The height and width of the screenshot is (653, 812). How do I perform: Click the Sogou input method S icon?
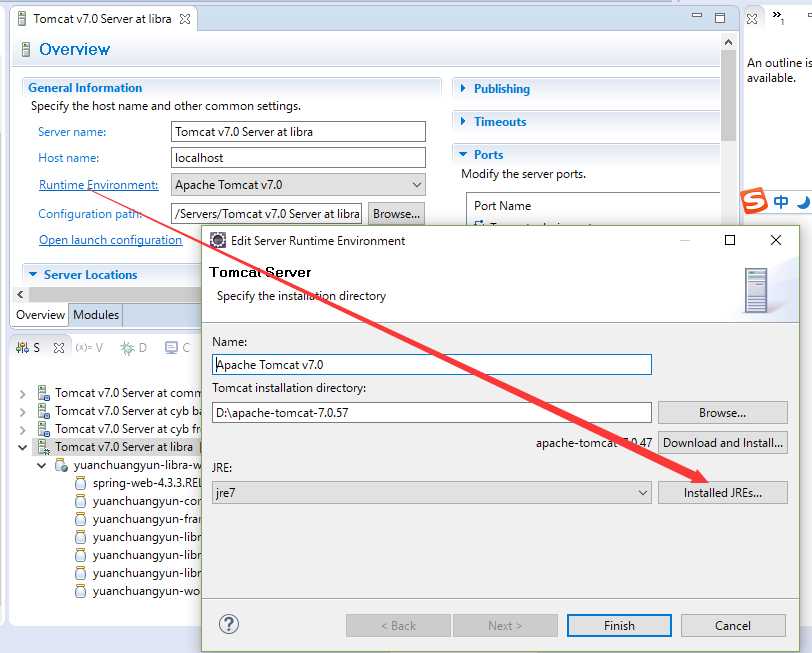[753, 200]
